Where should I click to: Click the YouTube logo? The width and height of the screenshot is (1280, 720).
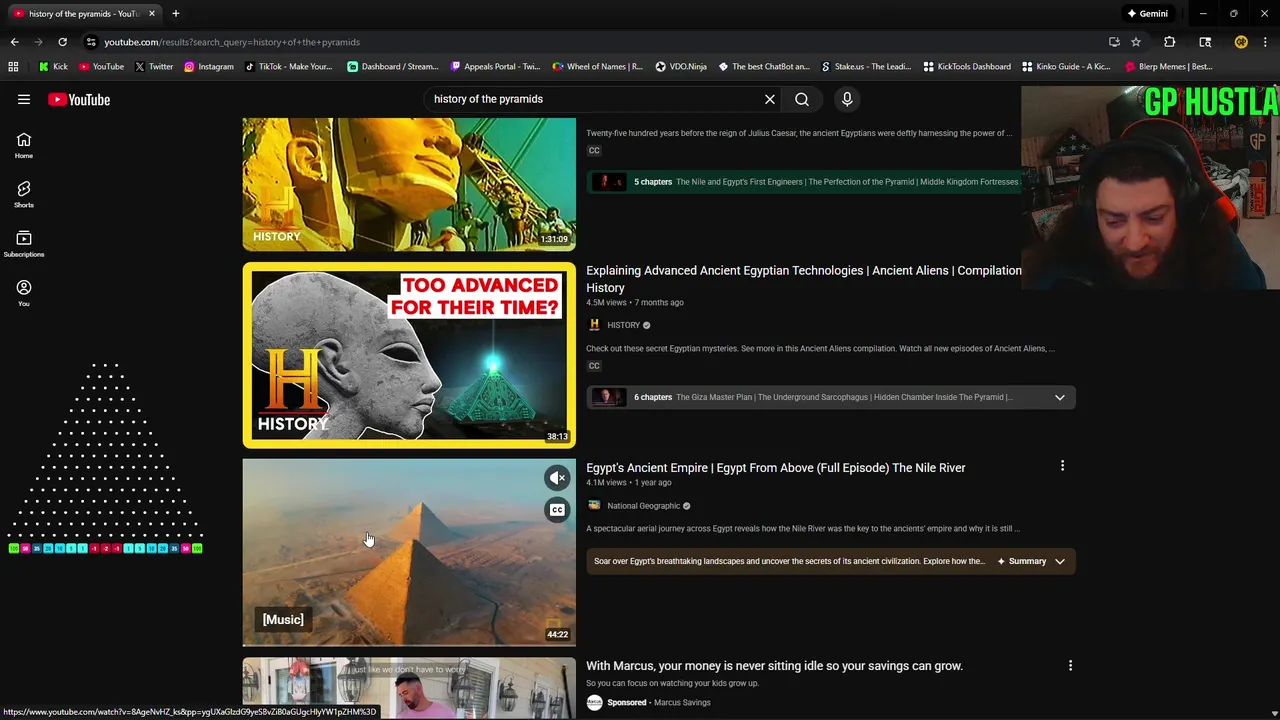(79, 99)
